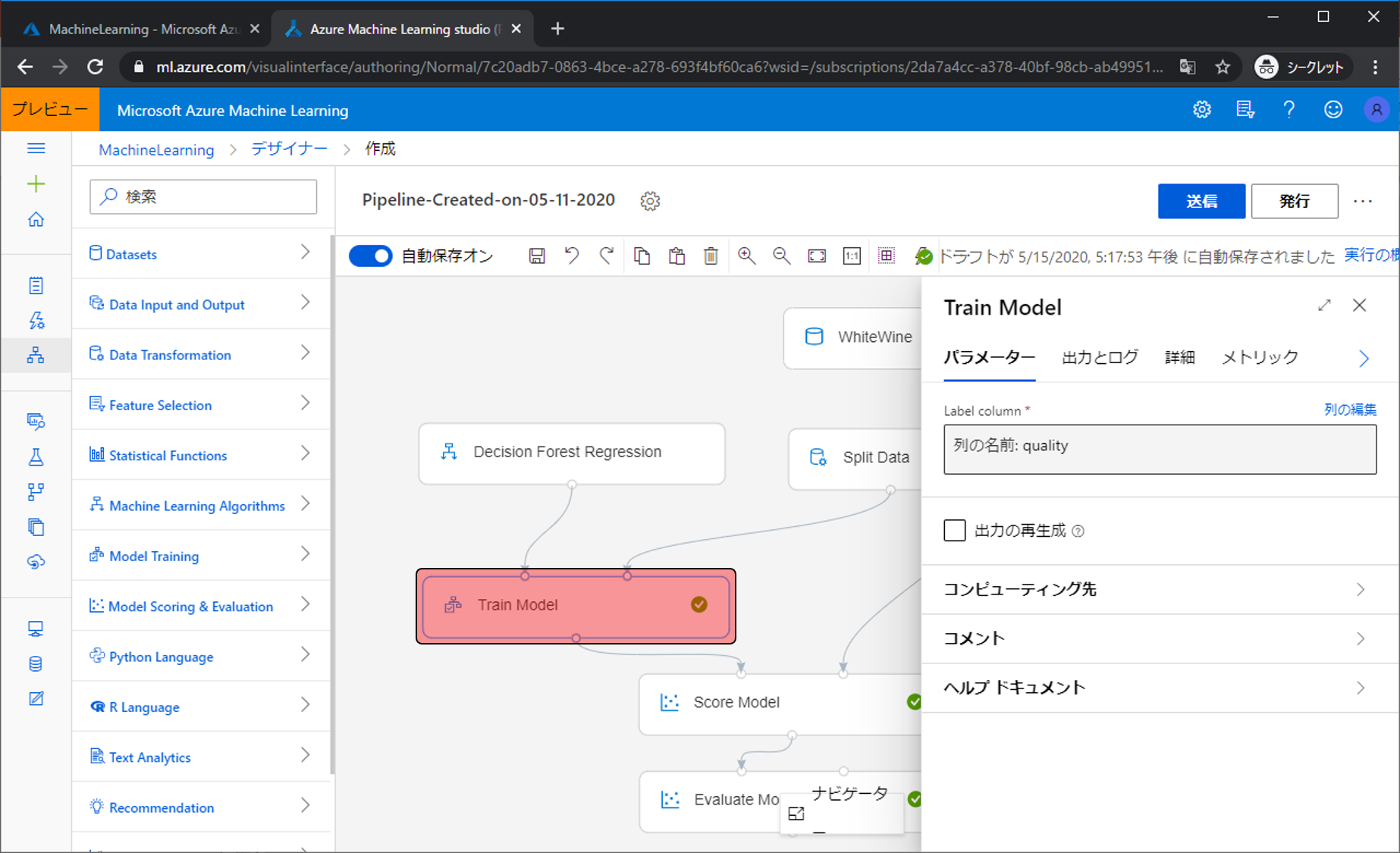Click the zoom out magnifier icon
The width and height of the screenshot is (1400, 853).
coord(781,256)
